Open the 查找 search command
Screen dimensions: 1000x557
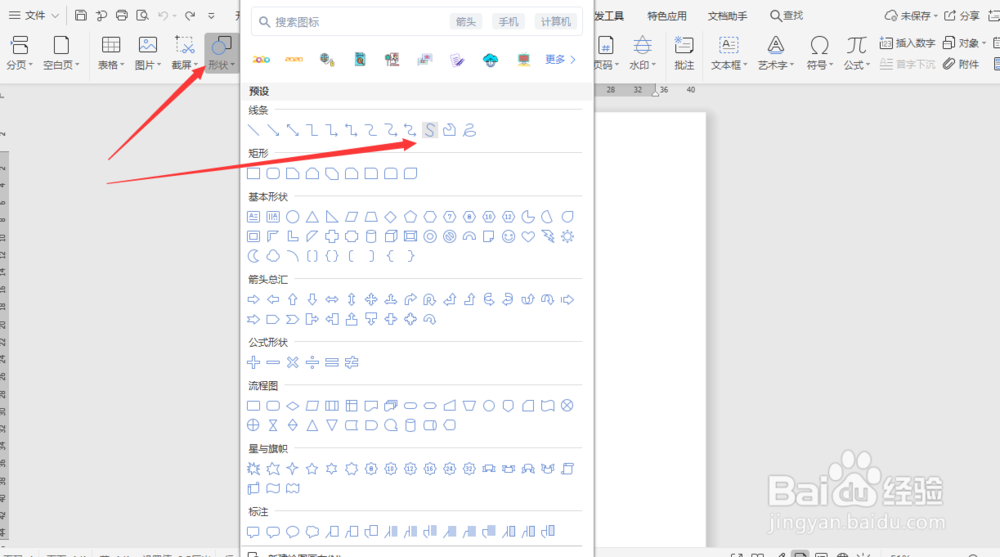pos(786,15)
